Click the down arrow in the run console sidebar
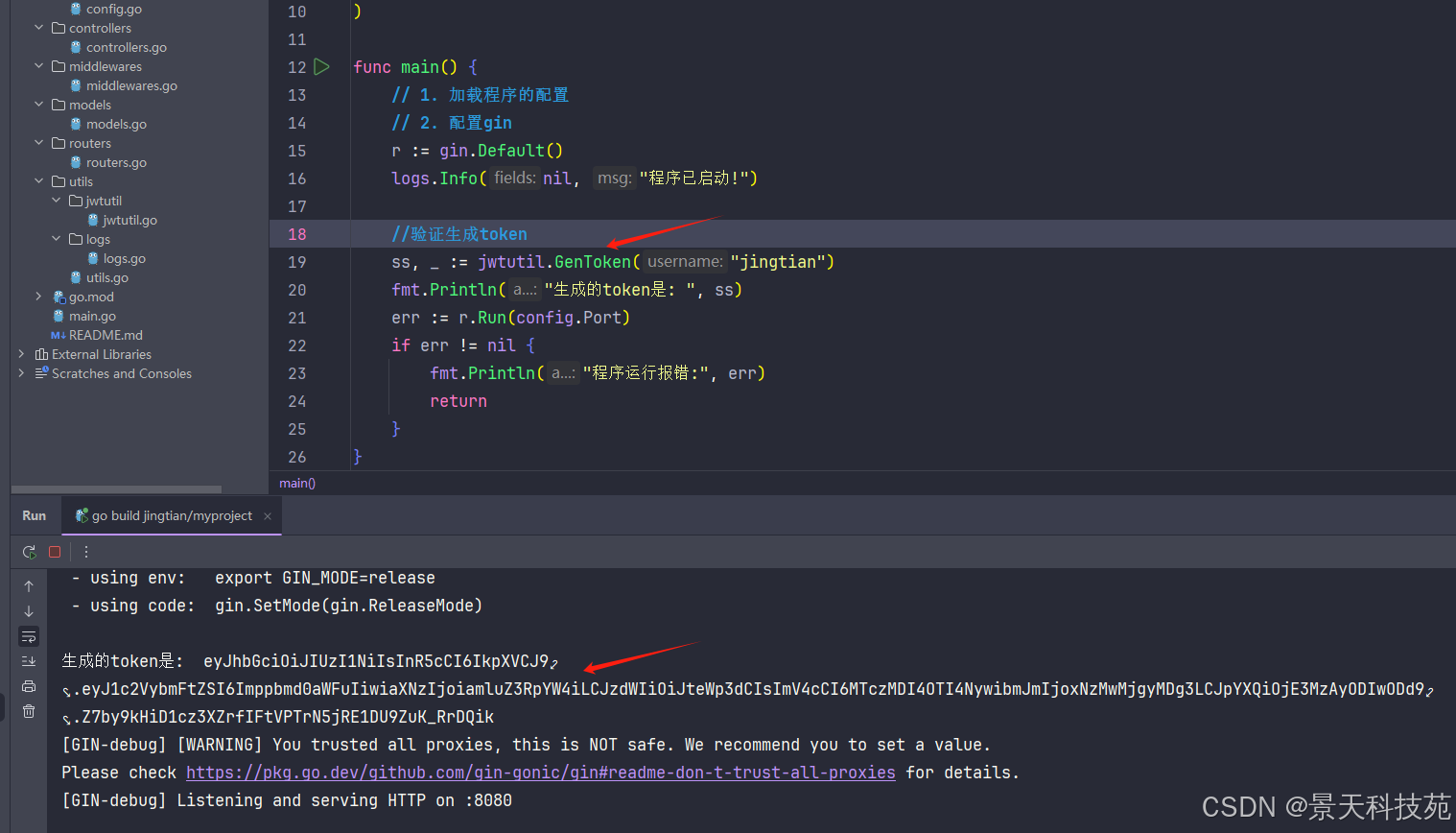 point(29,611)
